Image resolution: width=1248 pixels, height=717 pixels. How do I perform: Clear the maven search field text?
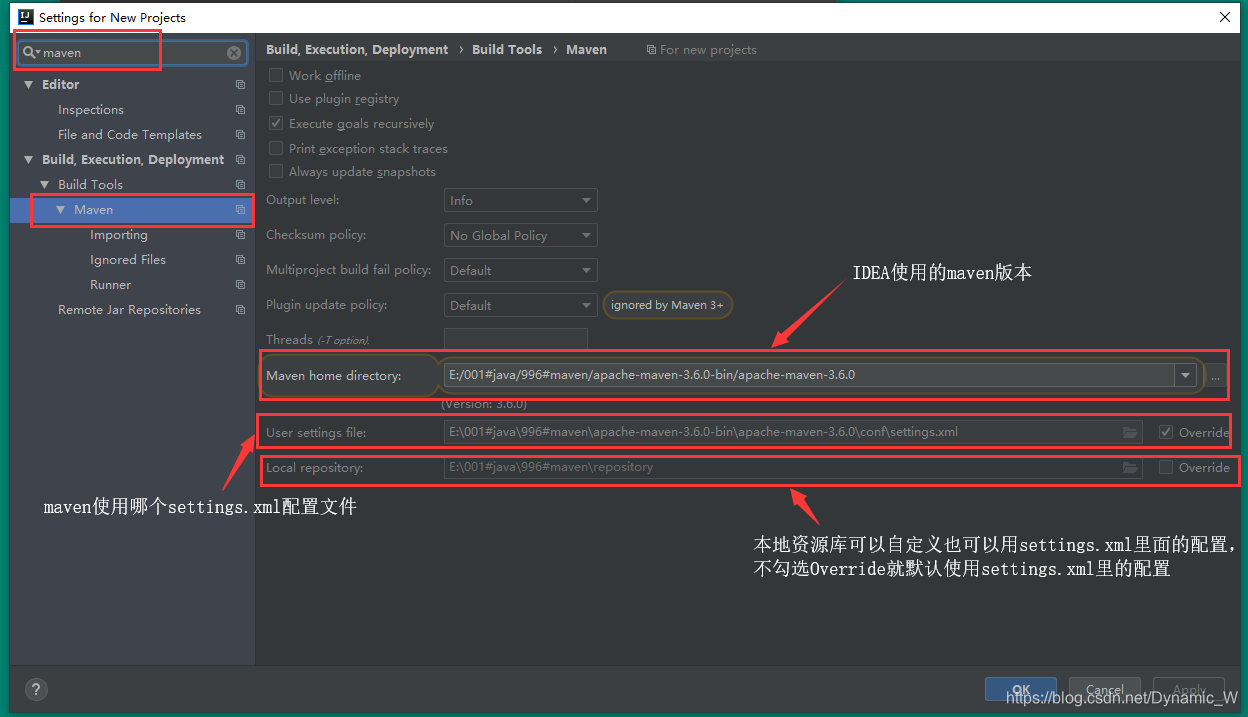234,53
